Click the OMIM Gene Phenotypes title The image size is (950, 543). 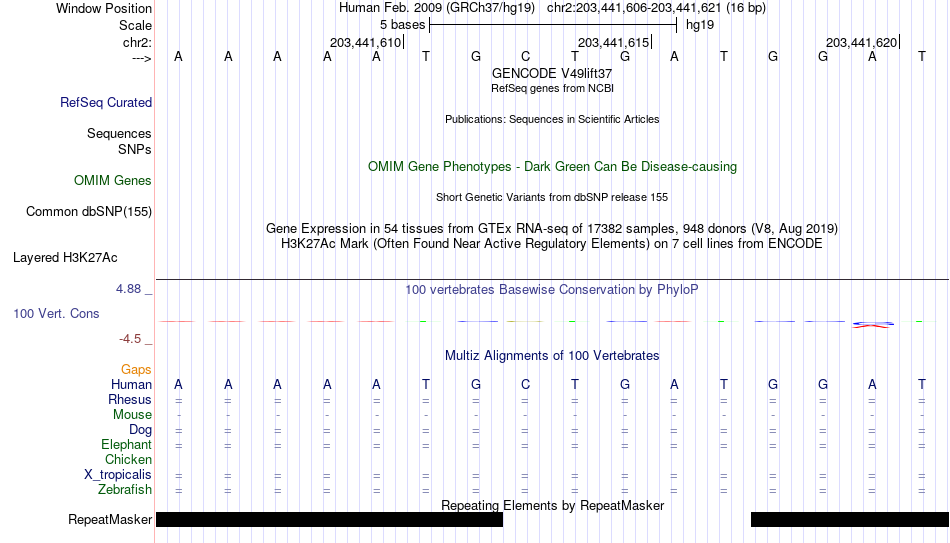[552, 167]
